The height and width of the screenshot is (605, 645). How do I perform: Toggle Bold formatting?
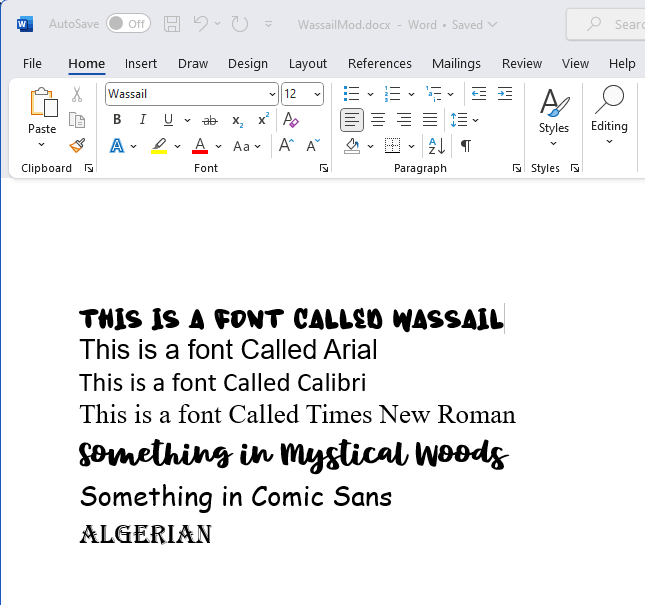[x=117, y=120]
